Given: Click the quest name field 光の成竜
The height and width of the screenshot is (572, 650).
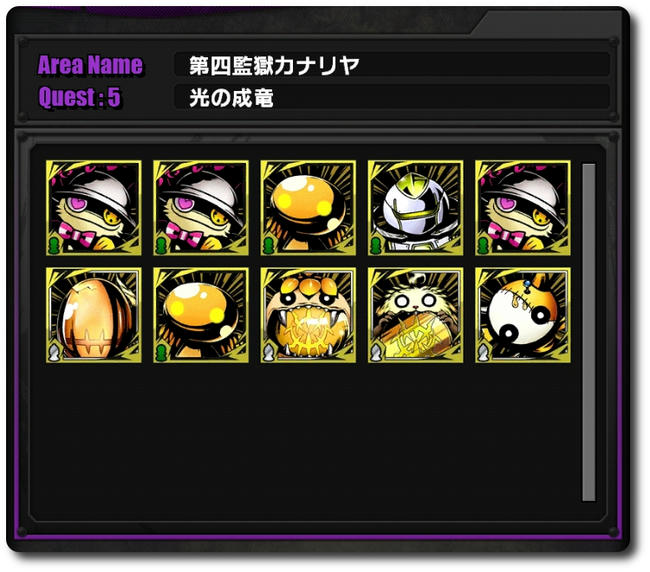Looking at the screenshot, I should 392,97.
